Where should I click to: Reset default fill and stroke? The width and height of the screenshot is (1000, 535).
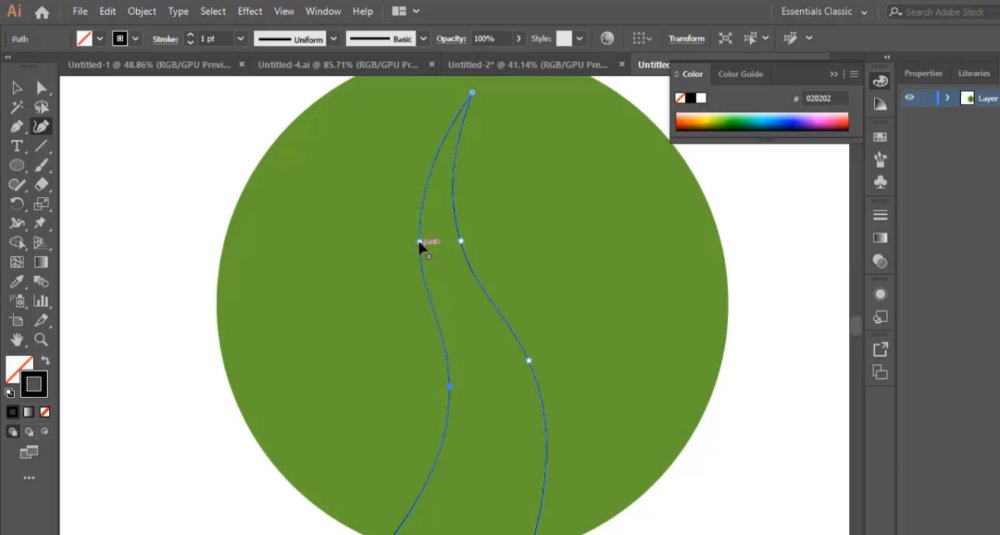[10, 393]
